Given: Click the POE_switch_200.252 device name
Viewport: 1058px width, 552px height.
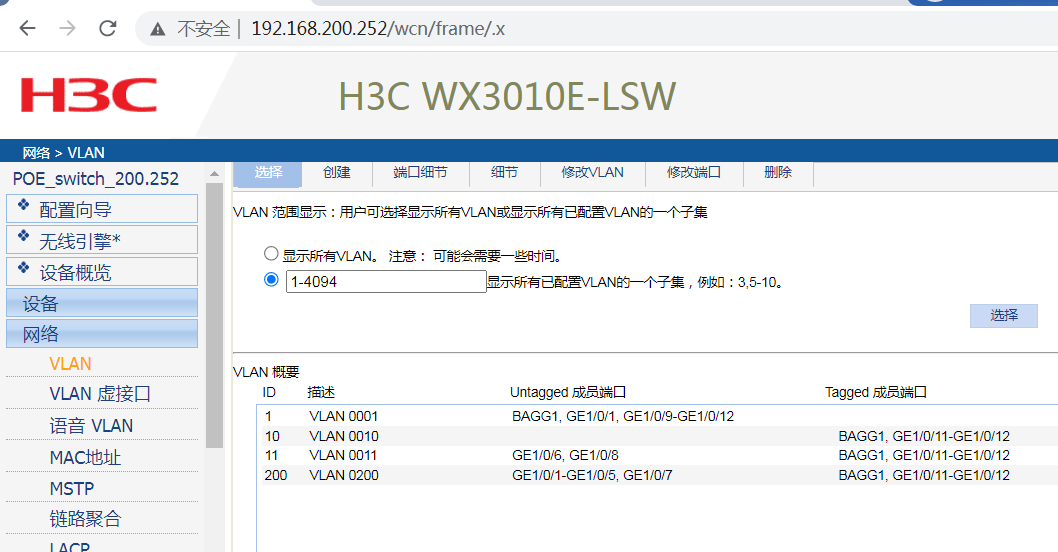Looking at the screenshot, I should (x=96, y=179).
